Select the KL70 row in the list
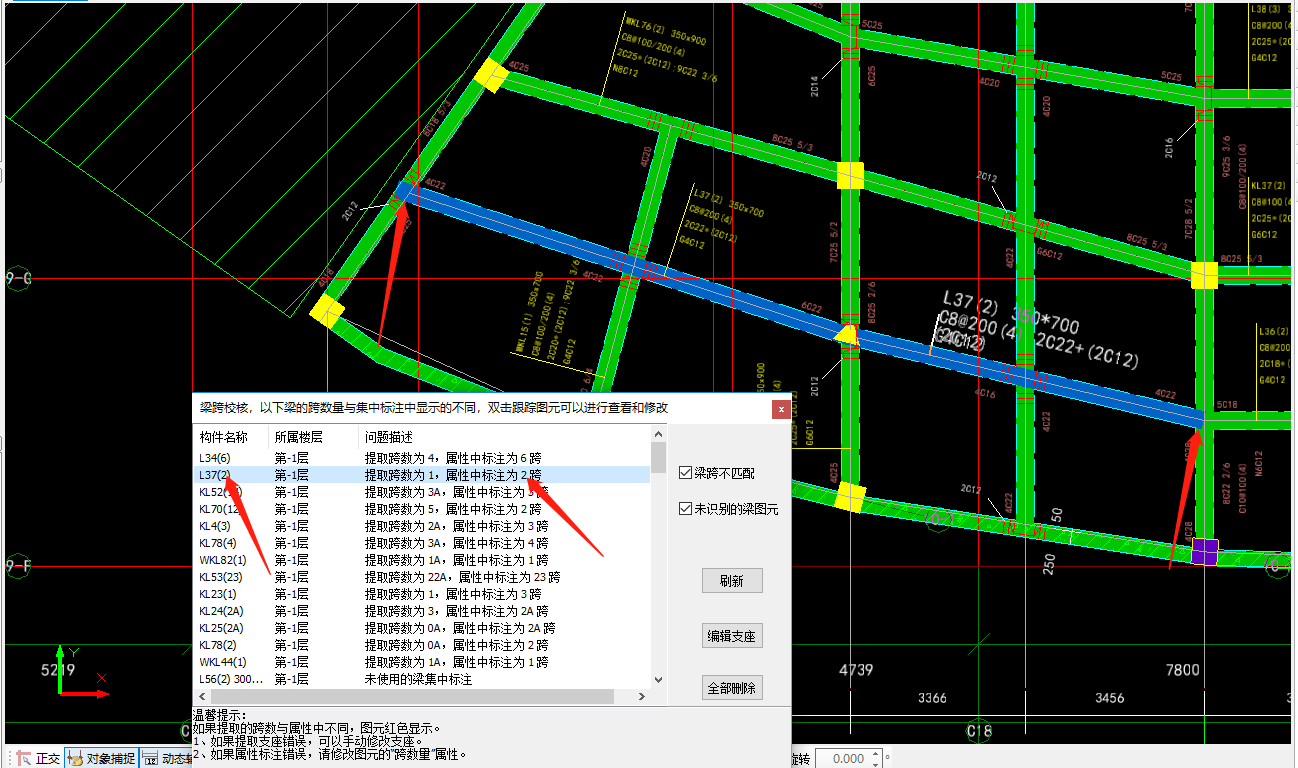This screenshot has height=768, width=1298. pos(421,509)
